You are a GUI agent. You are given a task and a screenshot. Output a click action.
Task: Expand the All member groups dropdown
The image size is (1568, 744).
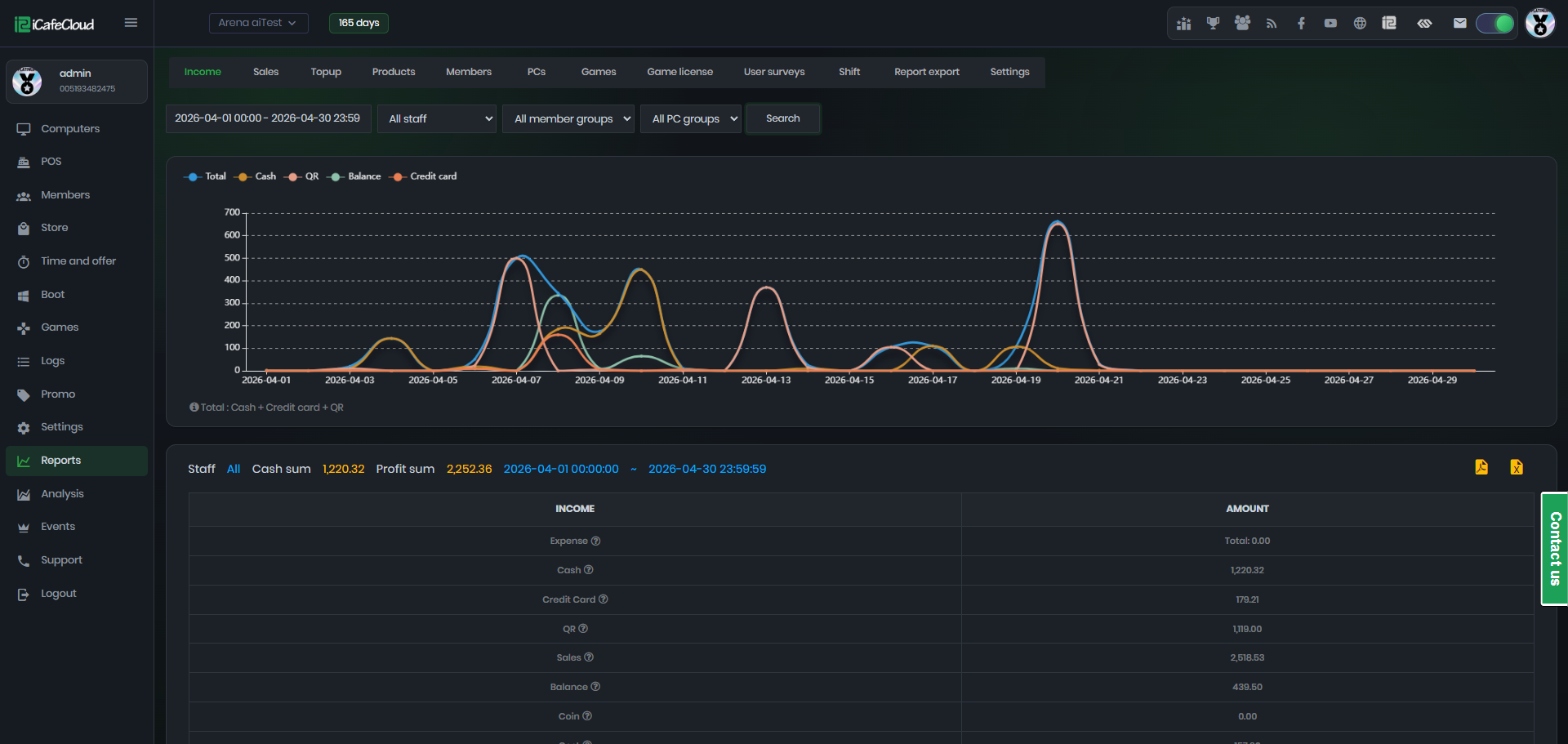tap(568, 118)
